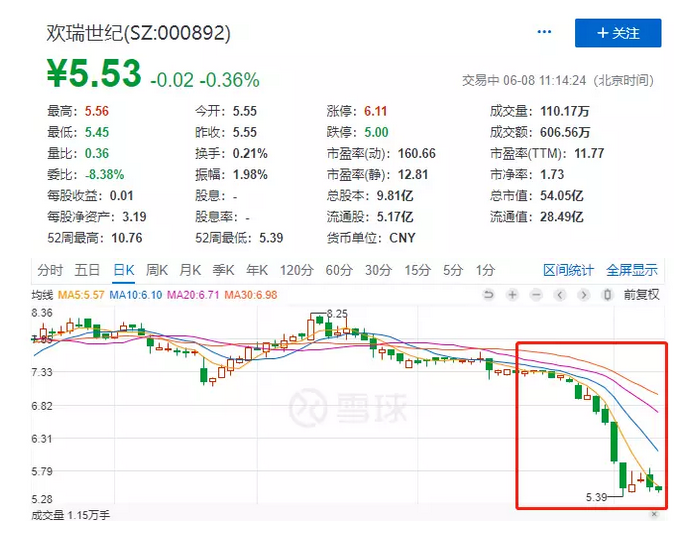Image resolution: width=682 pixels, height=542 pixels.
Task: Click the 52周最低 value 5.39
Action: [x=271, y=238]
